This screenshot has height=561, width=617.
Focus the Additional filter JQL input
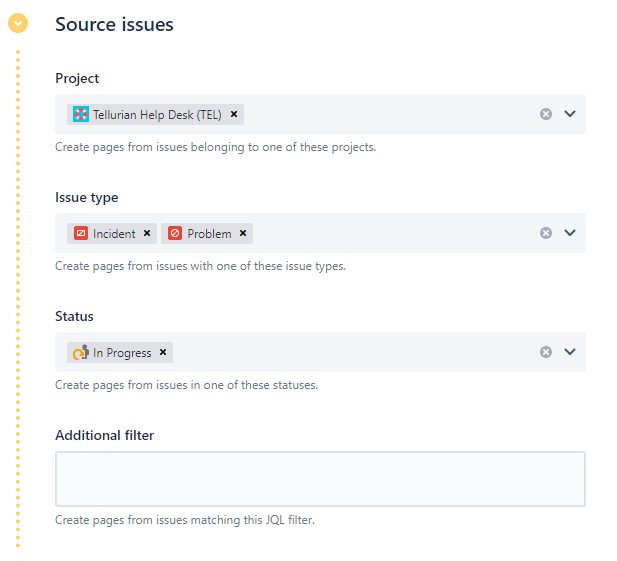pos(320,479)
